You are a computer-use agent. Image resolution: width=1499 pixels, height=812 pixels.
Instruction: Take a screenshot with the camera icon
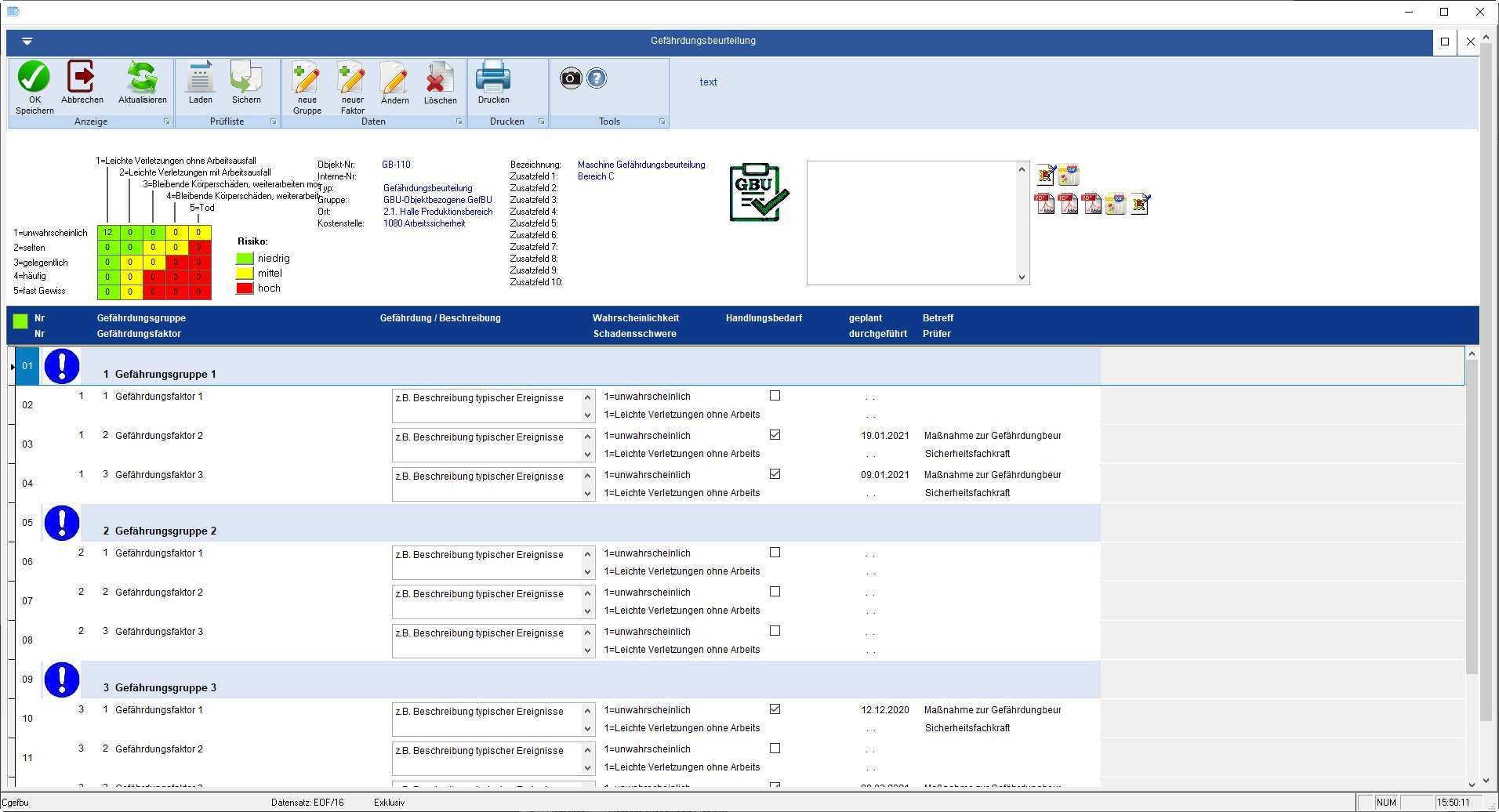pyautogui.click(x=571, y=78)
